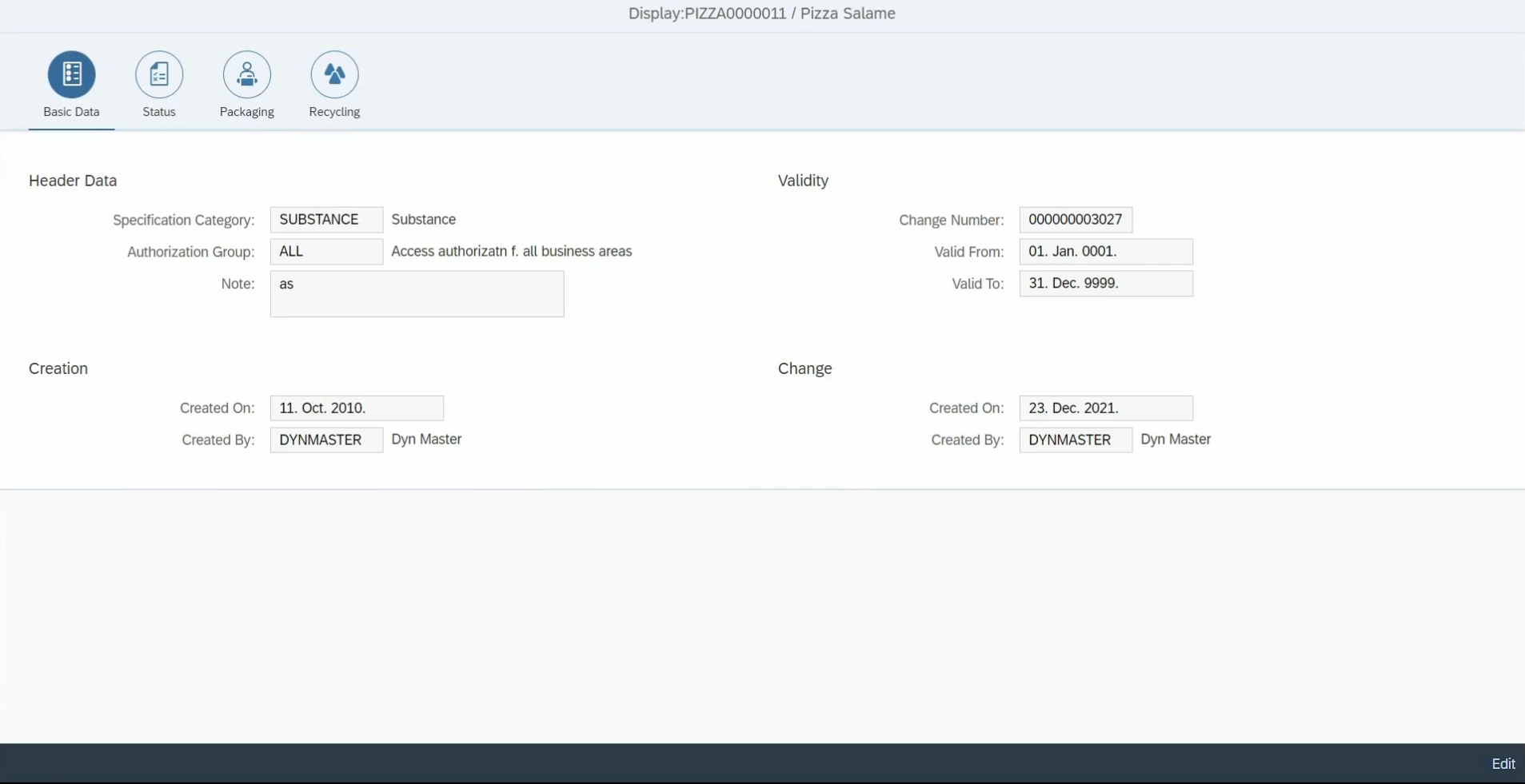Click 'Access authorizatn f. all business areas' text
1525x784 pixels.
click(511, 251)
